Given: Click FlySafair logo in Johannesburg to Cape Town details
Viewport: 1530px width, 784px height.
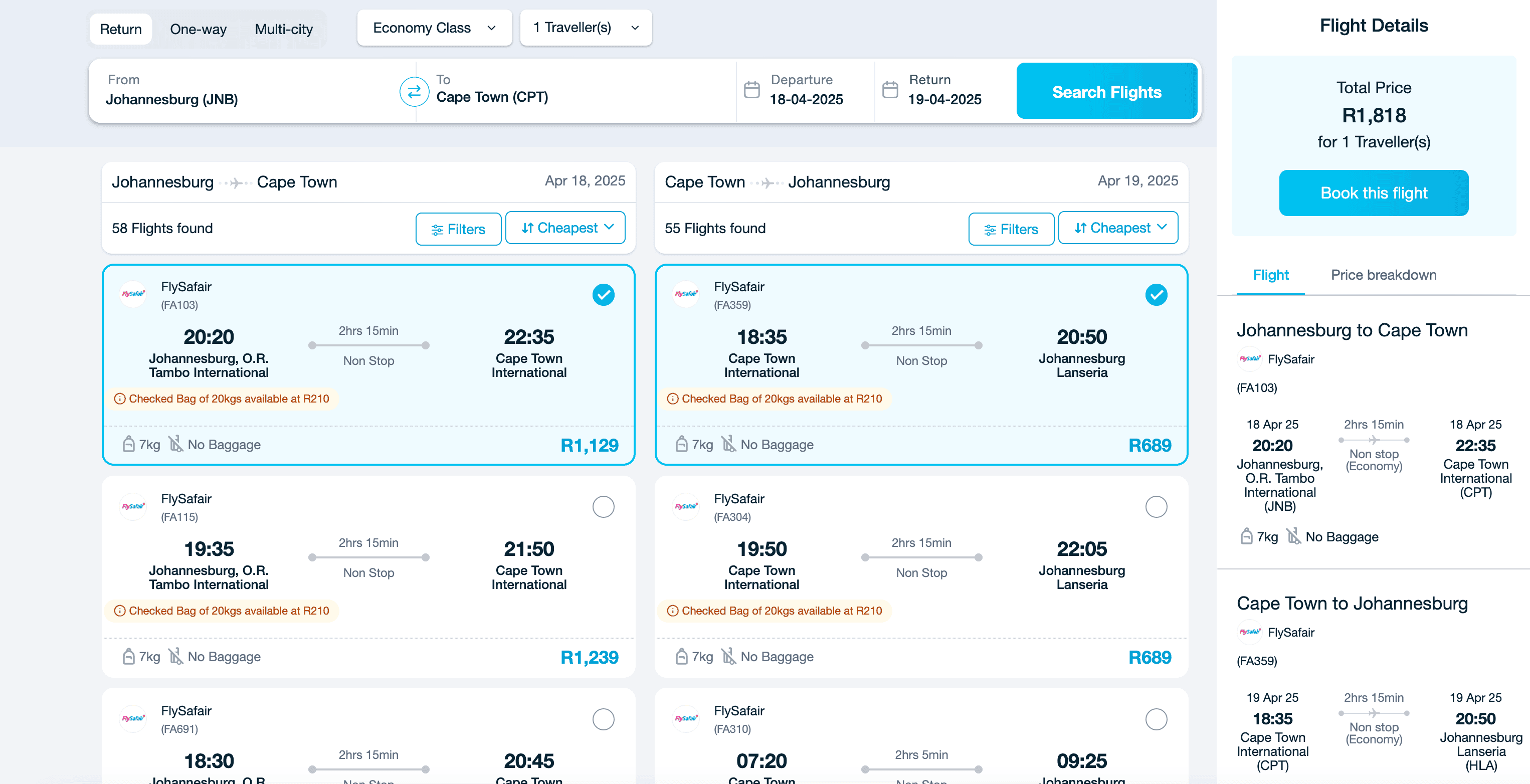Looking at the screenshot, I should [1250, 359].
